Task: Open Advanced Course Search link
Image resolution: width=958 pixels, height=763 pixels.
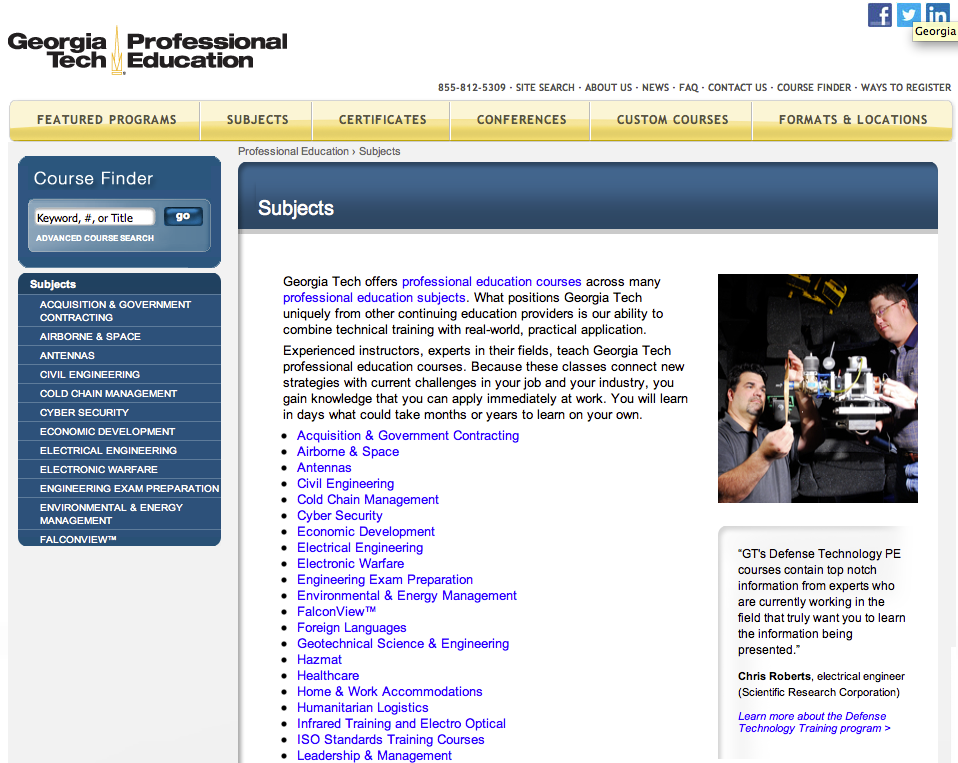Action: pos(95,238)
